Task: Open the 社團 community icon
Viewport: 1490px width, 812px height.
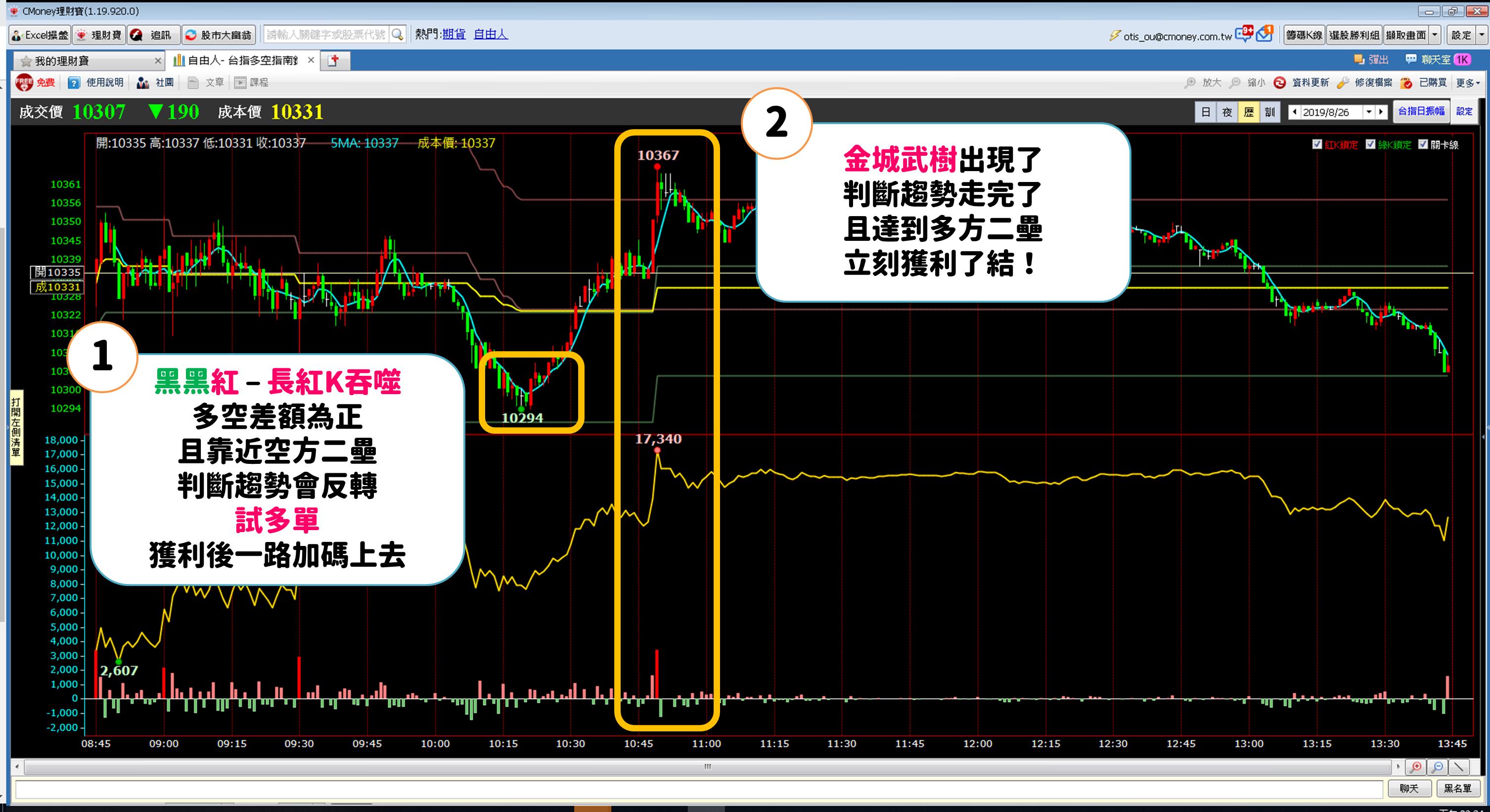Action: (153, 82)
